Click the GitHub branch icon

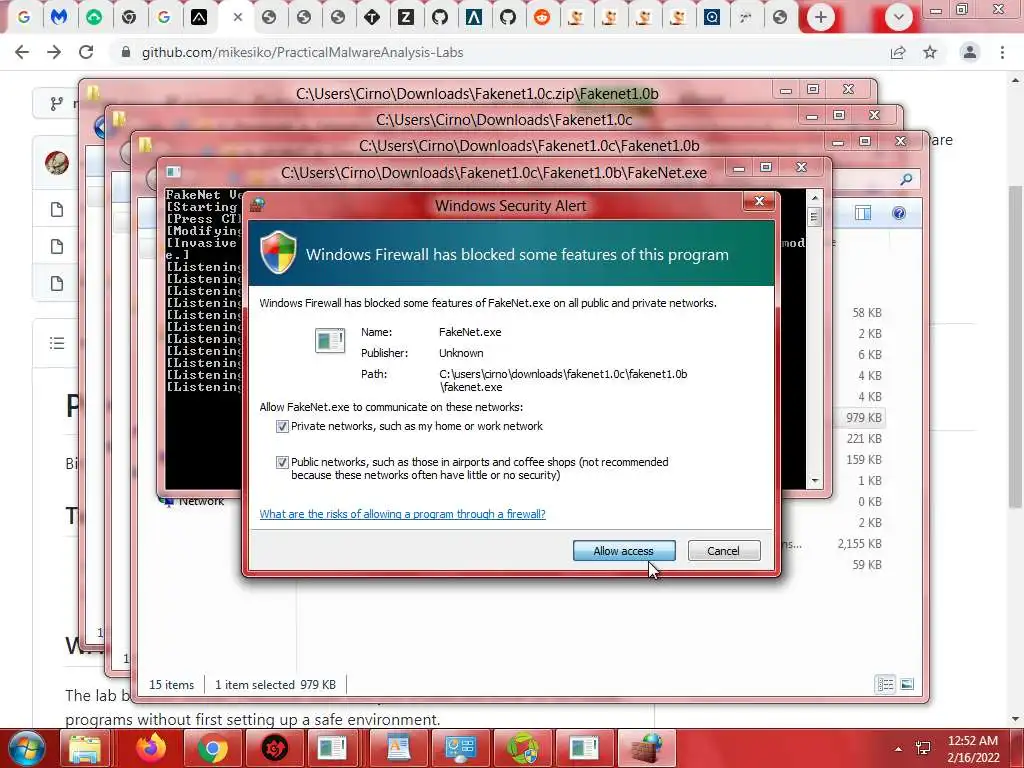click(57, 103)
